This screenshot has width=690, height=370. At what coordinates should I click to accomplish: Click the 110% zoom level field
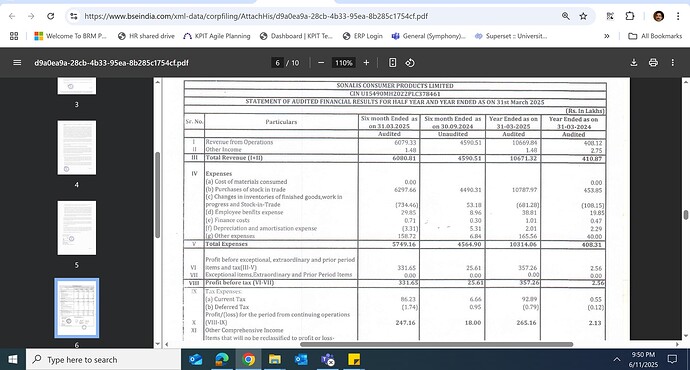(344, 63)
